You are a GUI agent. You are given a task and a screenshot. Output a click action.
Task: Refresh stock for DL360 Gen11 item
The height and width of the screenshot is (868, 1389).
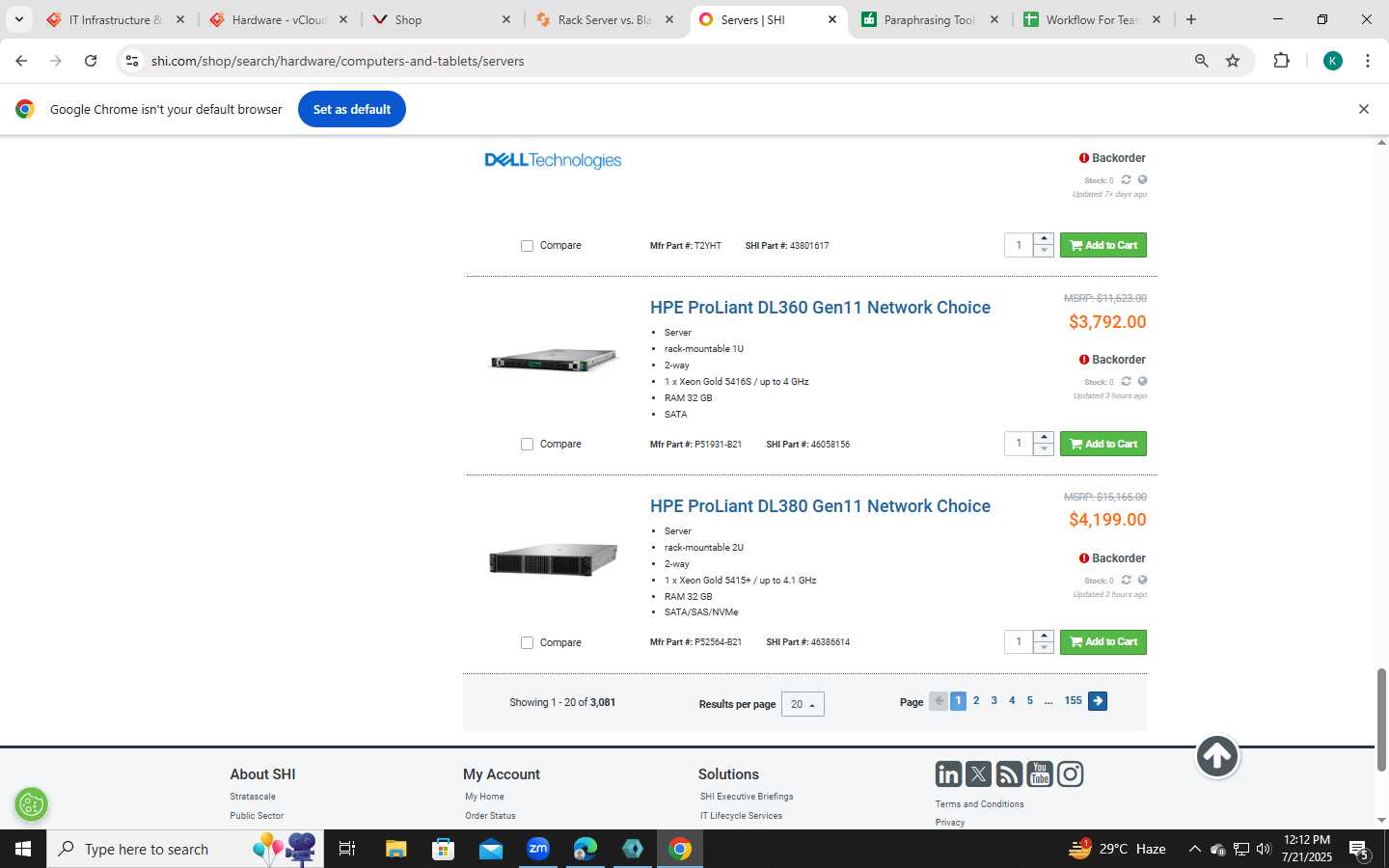point(1126,381)
